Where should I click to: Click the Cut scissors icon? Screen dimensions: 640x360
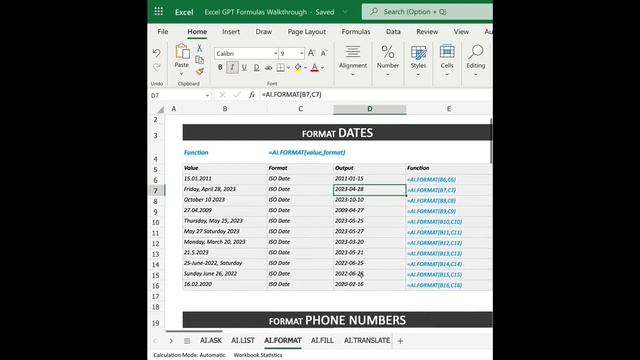click(x=200, y=48)
